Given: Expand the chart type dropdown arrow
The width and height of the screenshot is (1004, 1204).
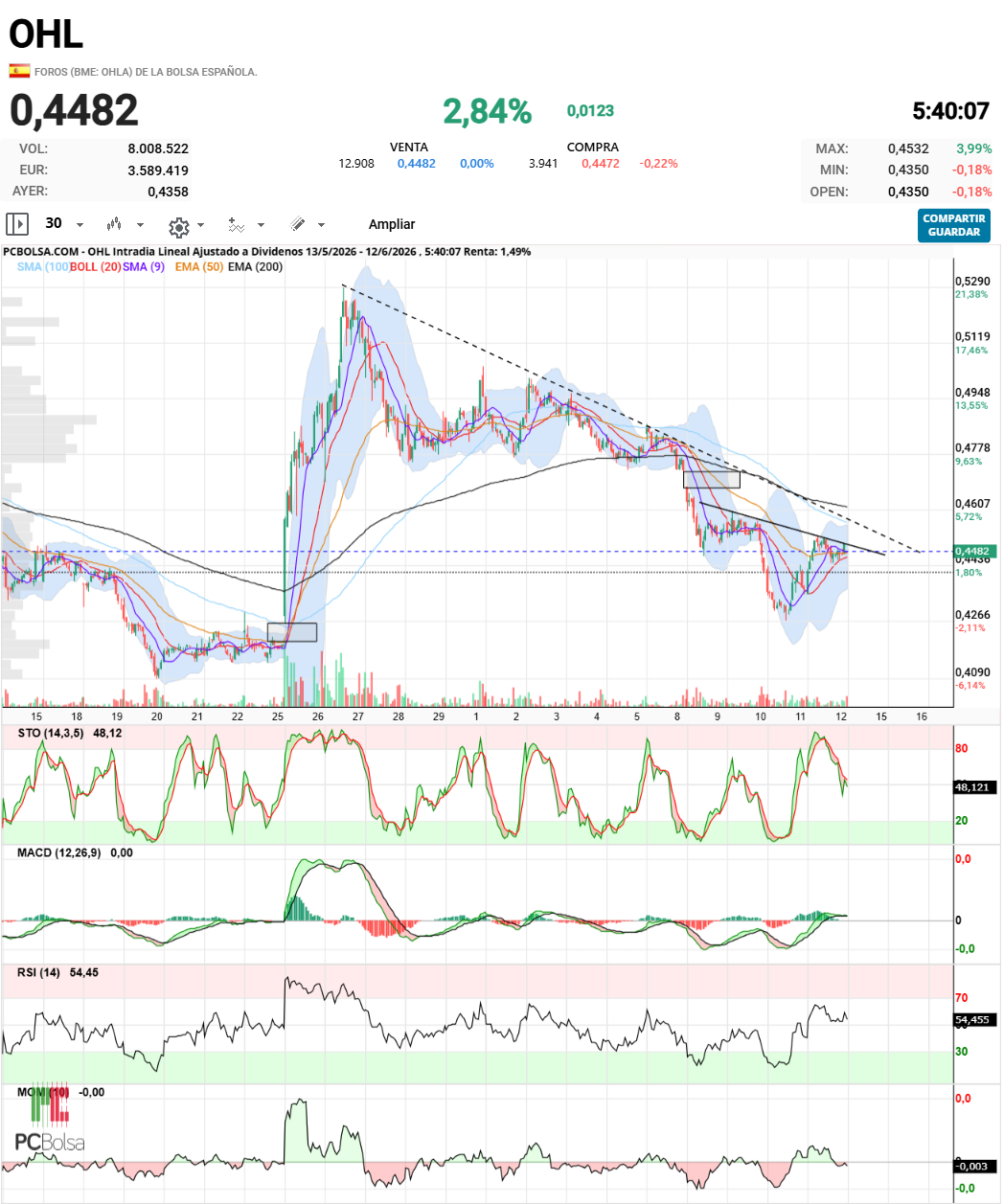Looking at the screenshot, I should tap(140, 225).
